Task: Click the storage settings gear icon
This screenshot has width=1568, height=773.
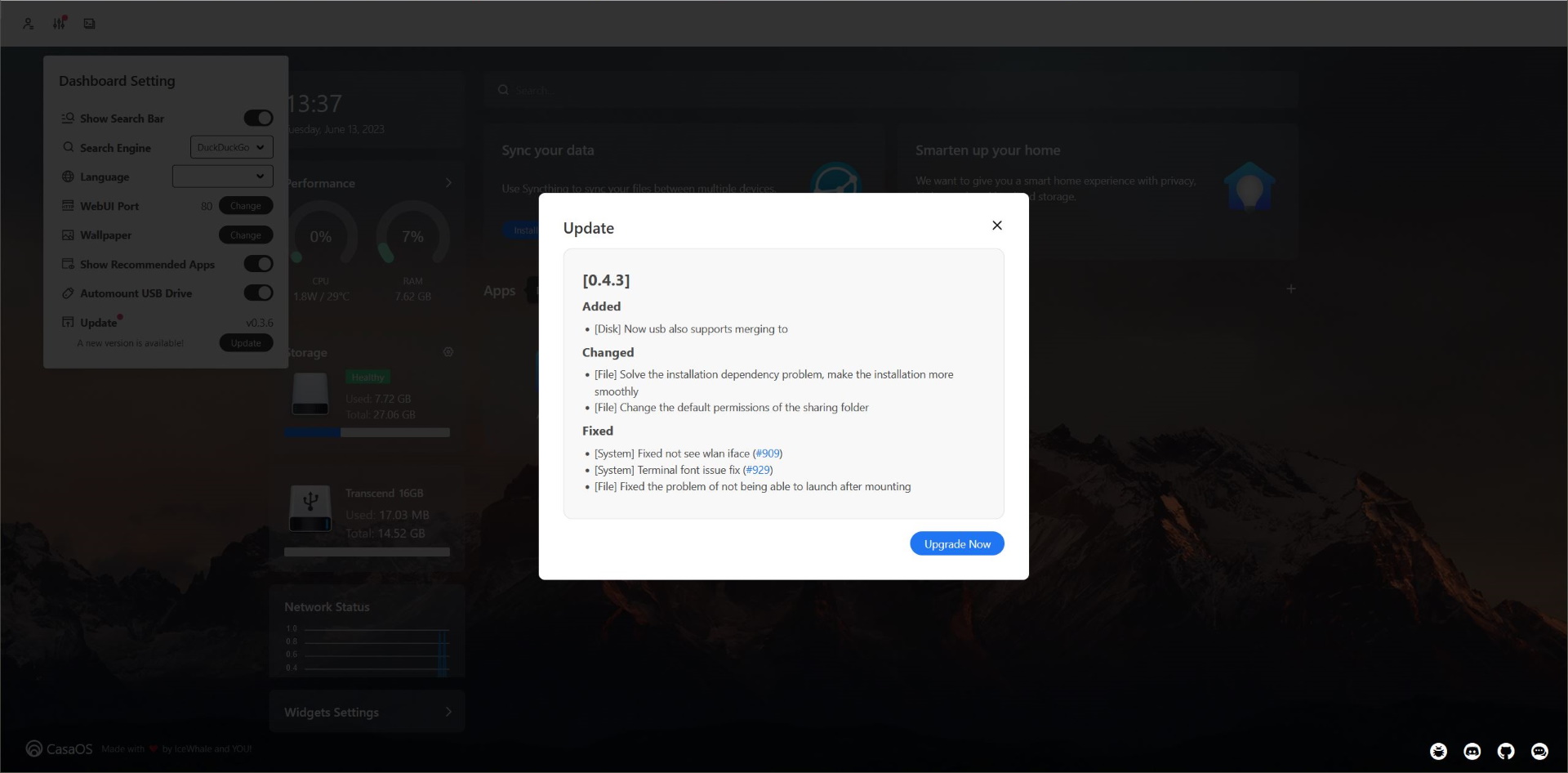Action: (448, 352)
